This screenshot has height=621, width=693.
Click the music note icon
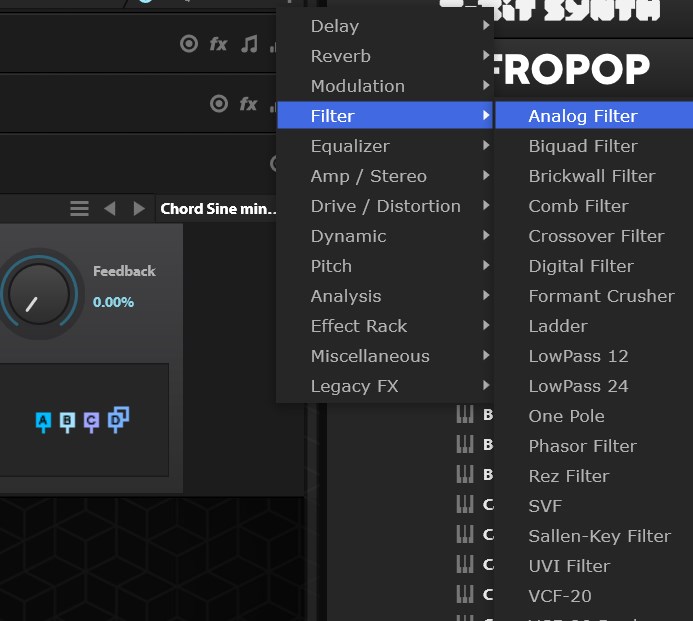(x=249, y=44)
